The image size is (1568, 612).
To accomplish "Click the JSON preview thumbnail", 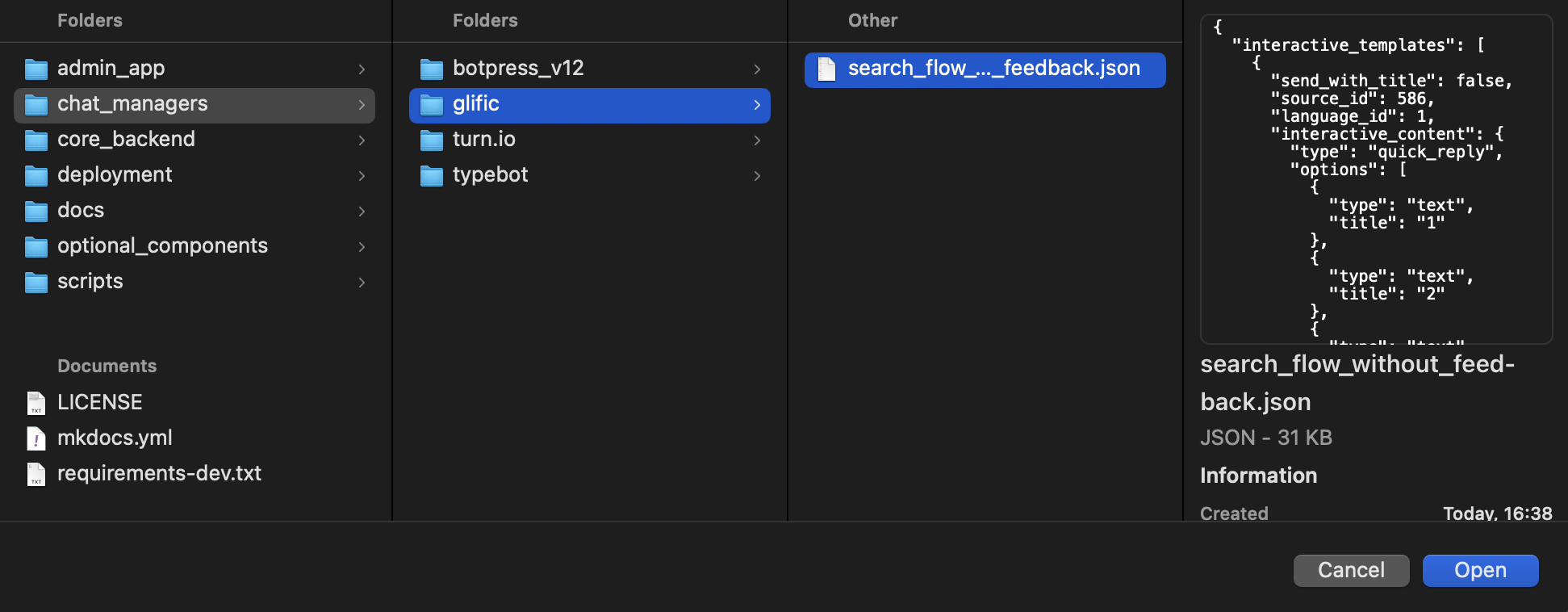I will (x=1377, y=179).
